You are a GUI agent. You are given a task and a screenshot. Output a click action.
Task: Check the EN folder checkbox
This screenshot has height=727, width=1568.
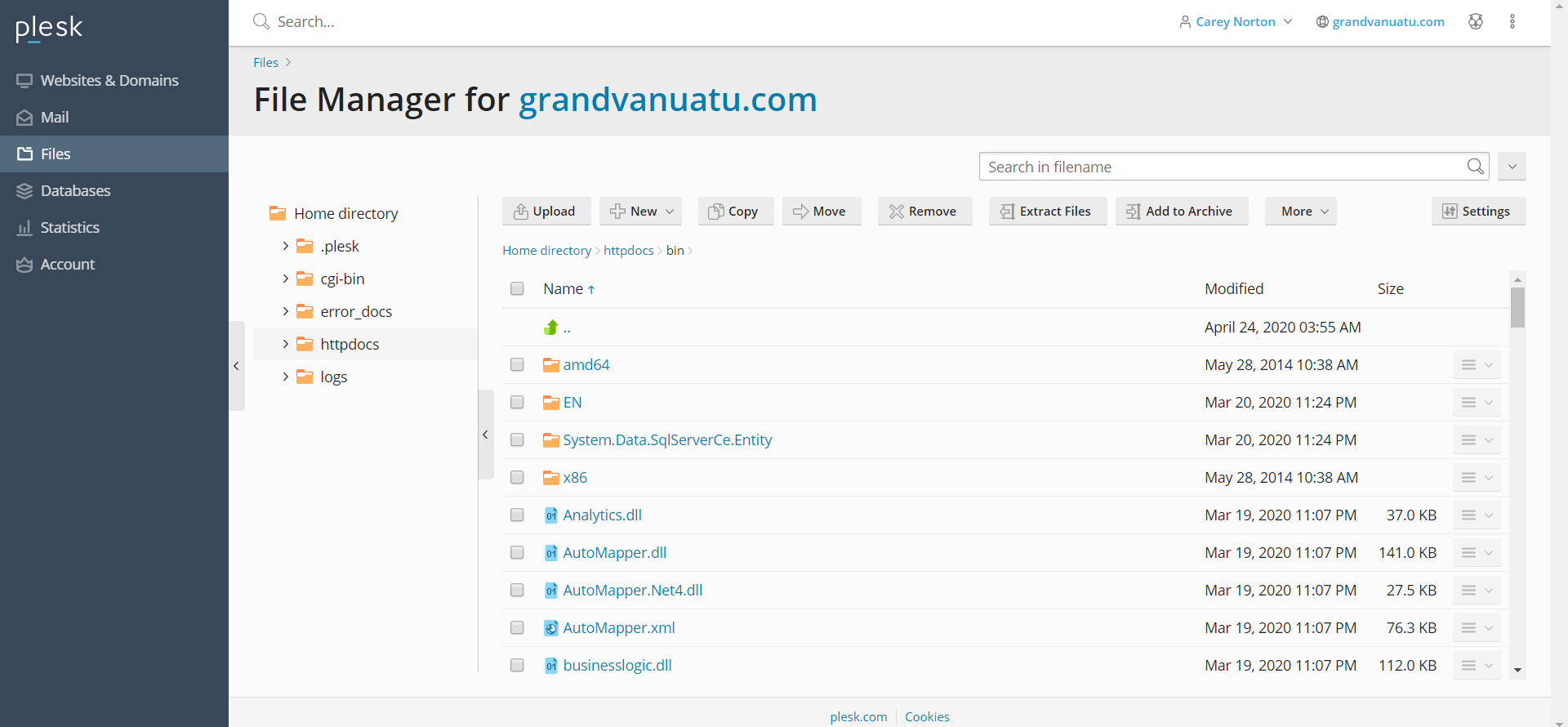click(517, 402)
